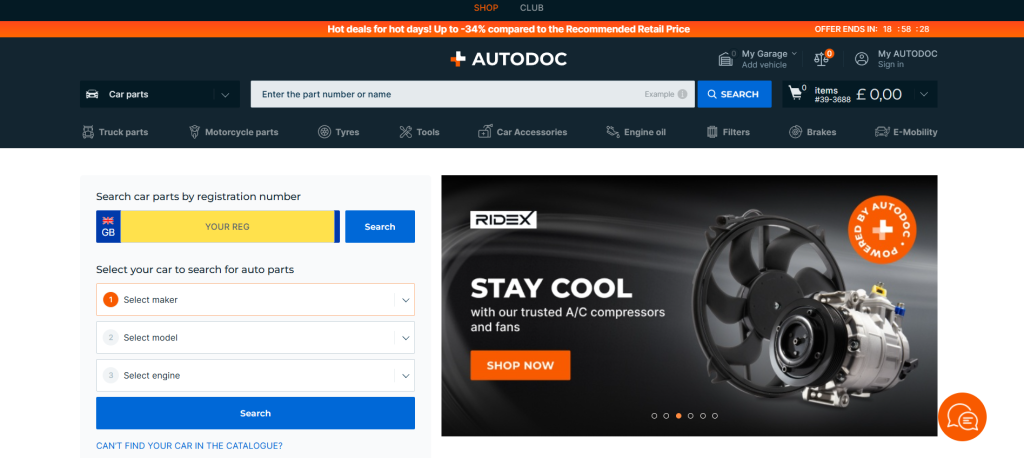The height and width of the screenshot is (458, 1024).
Task: Click the blue SEARCH button in header
Action: [734, 94]
